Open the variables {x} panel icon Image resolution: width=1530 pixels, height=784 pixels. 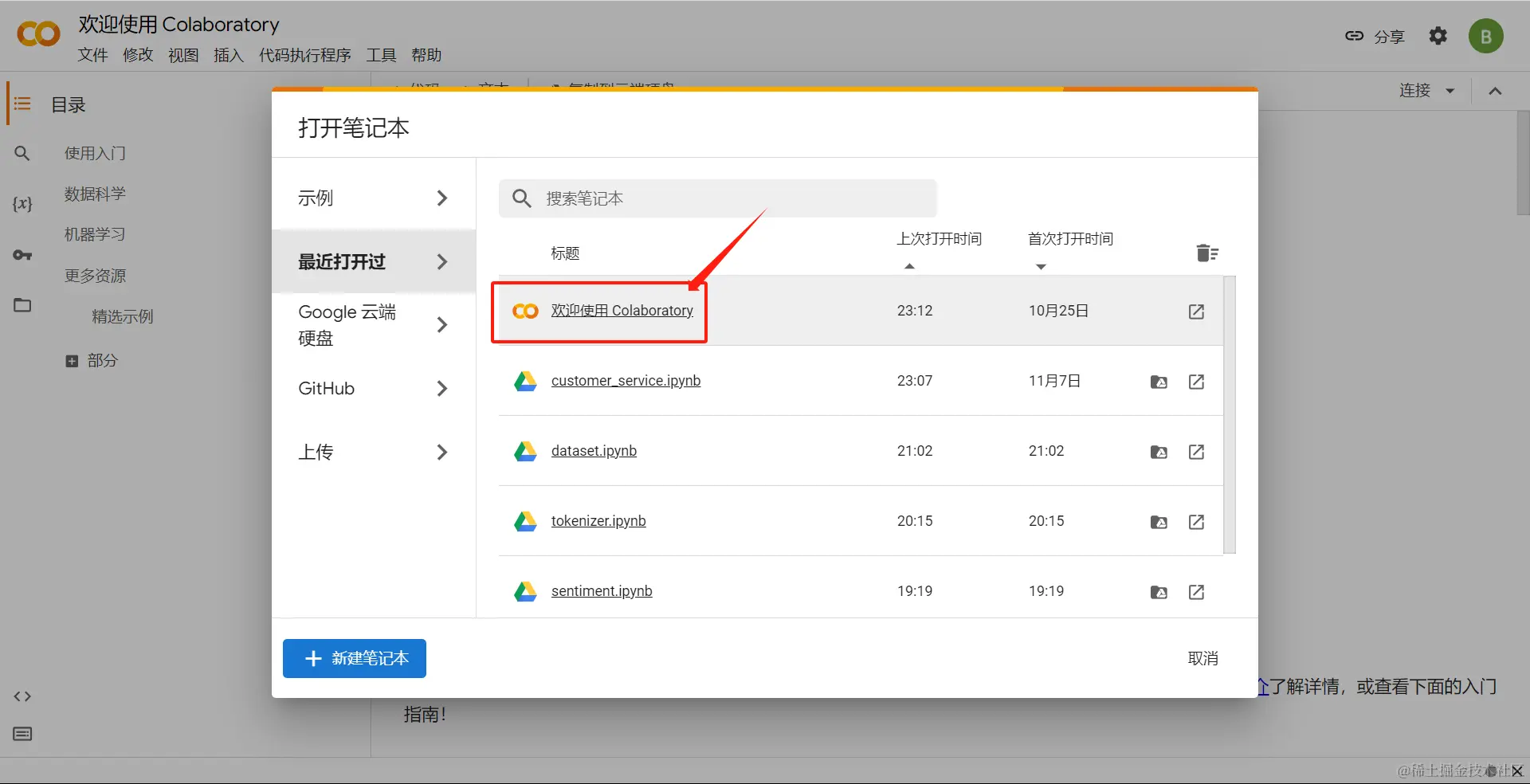tap(22, 204)
